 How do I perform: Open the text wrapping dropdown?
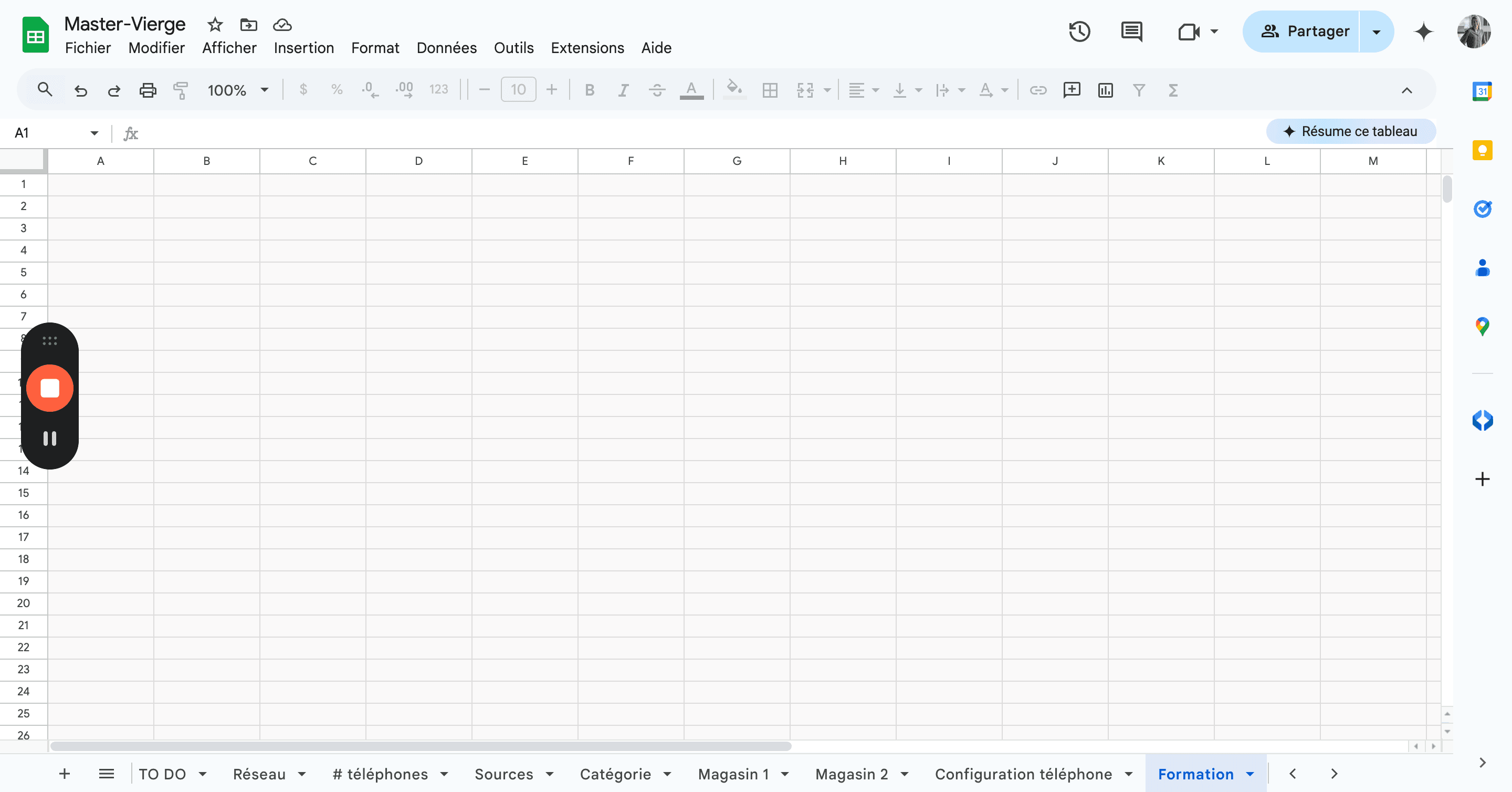(950, 90)
